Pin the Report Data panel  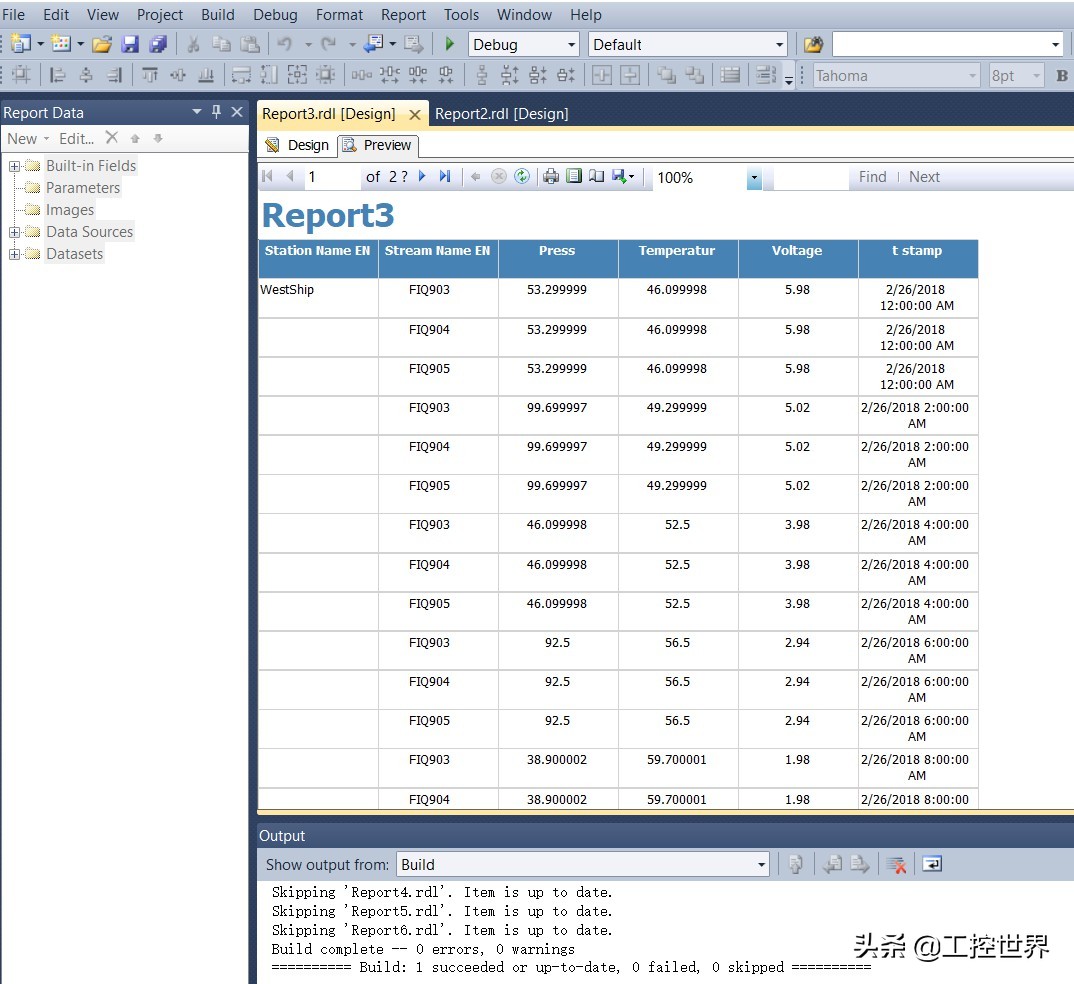216,112
